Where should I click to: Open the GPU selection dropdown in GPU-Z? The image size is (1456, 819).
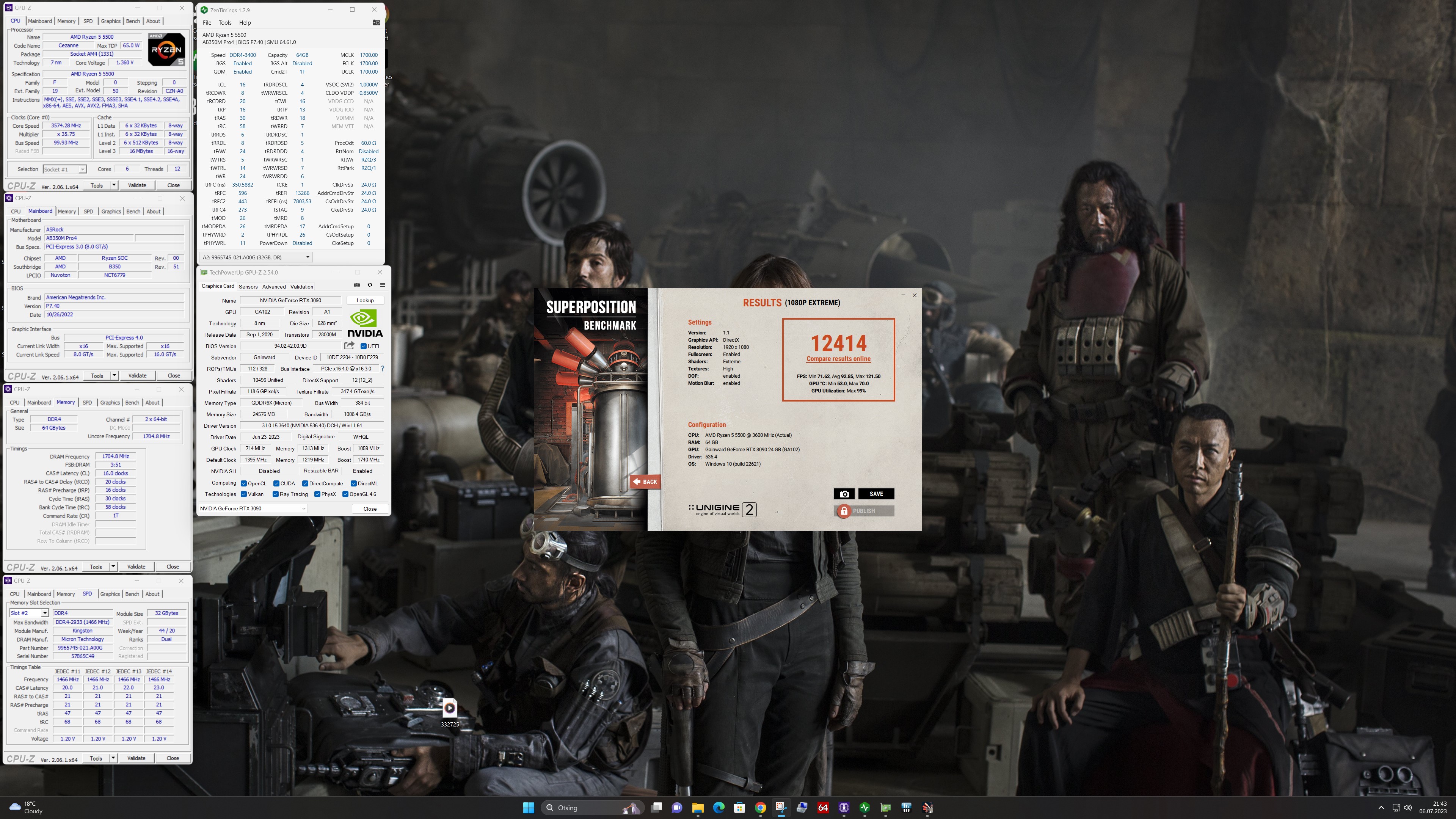click(253, 508)
